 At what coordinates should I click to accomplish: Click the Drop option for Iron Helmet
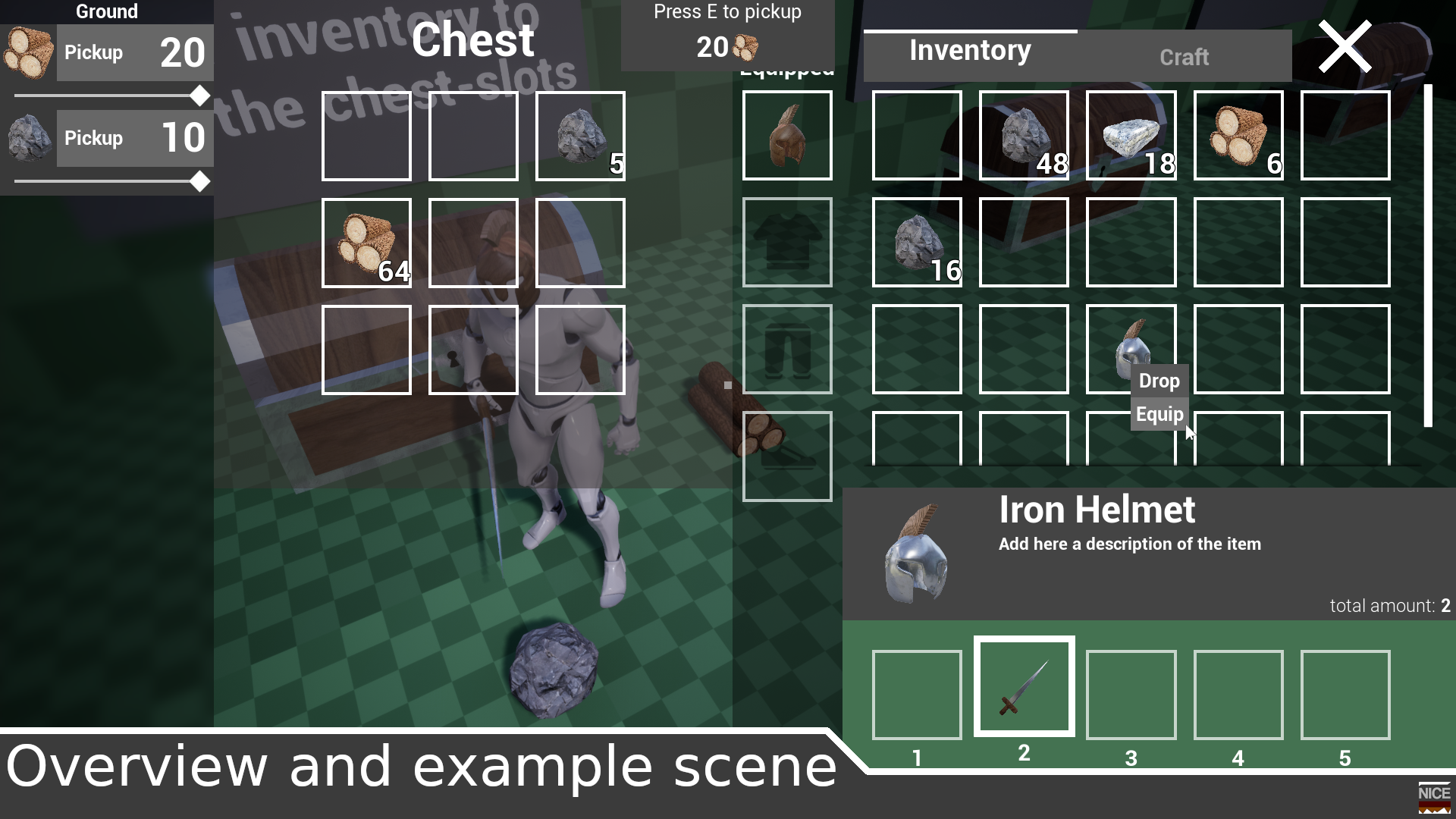point(1158,380)
